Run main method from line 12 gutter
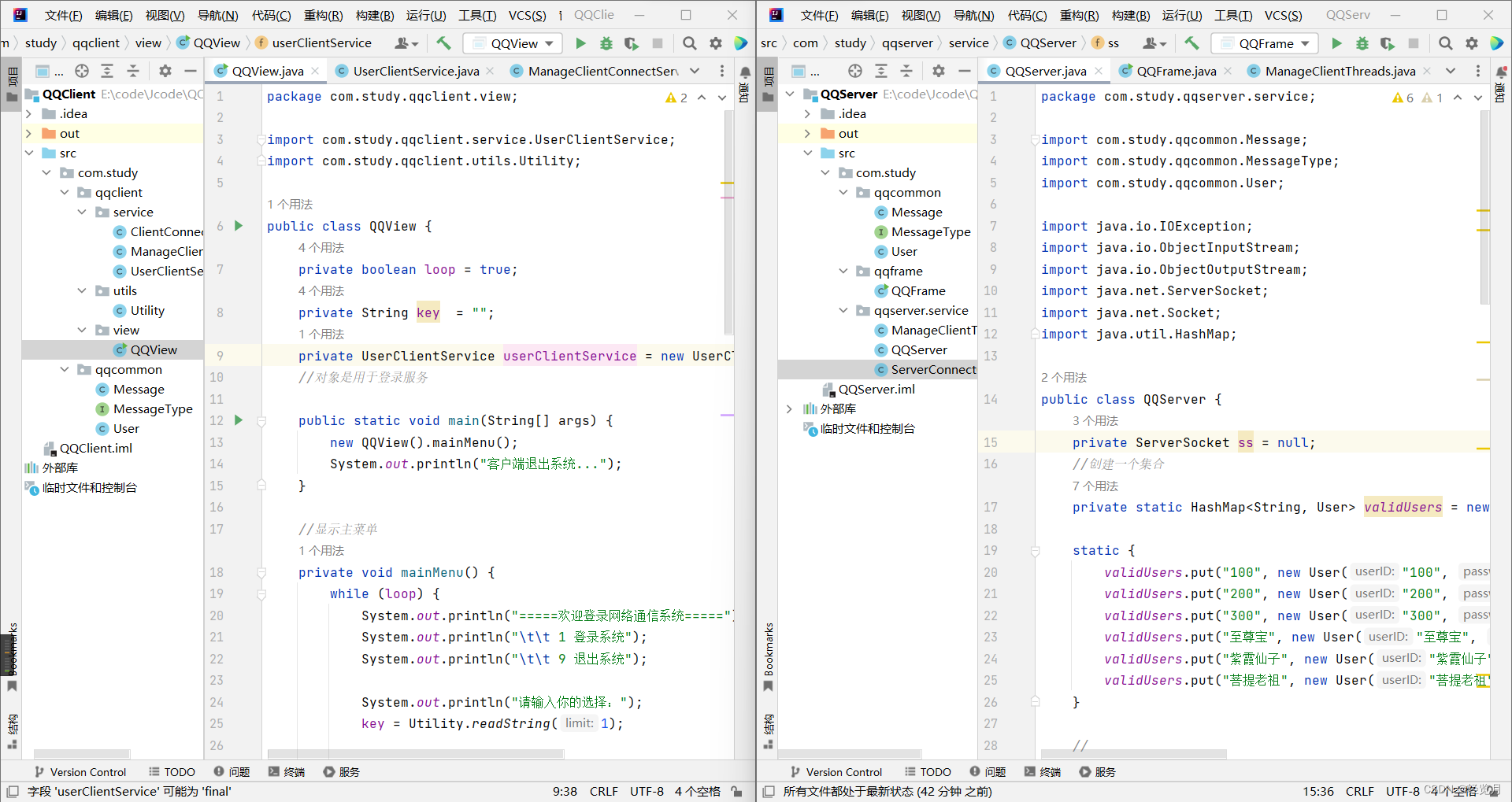 tap(239, 420)
